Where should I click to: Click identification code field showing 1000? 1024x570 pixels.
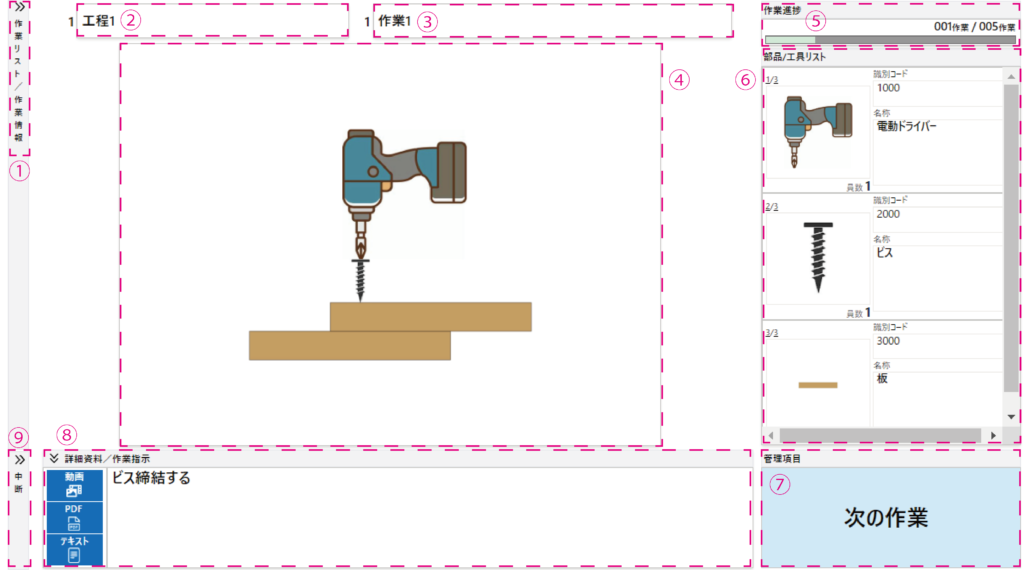coord(936,88)
